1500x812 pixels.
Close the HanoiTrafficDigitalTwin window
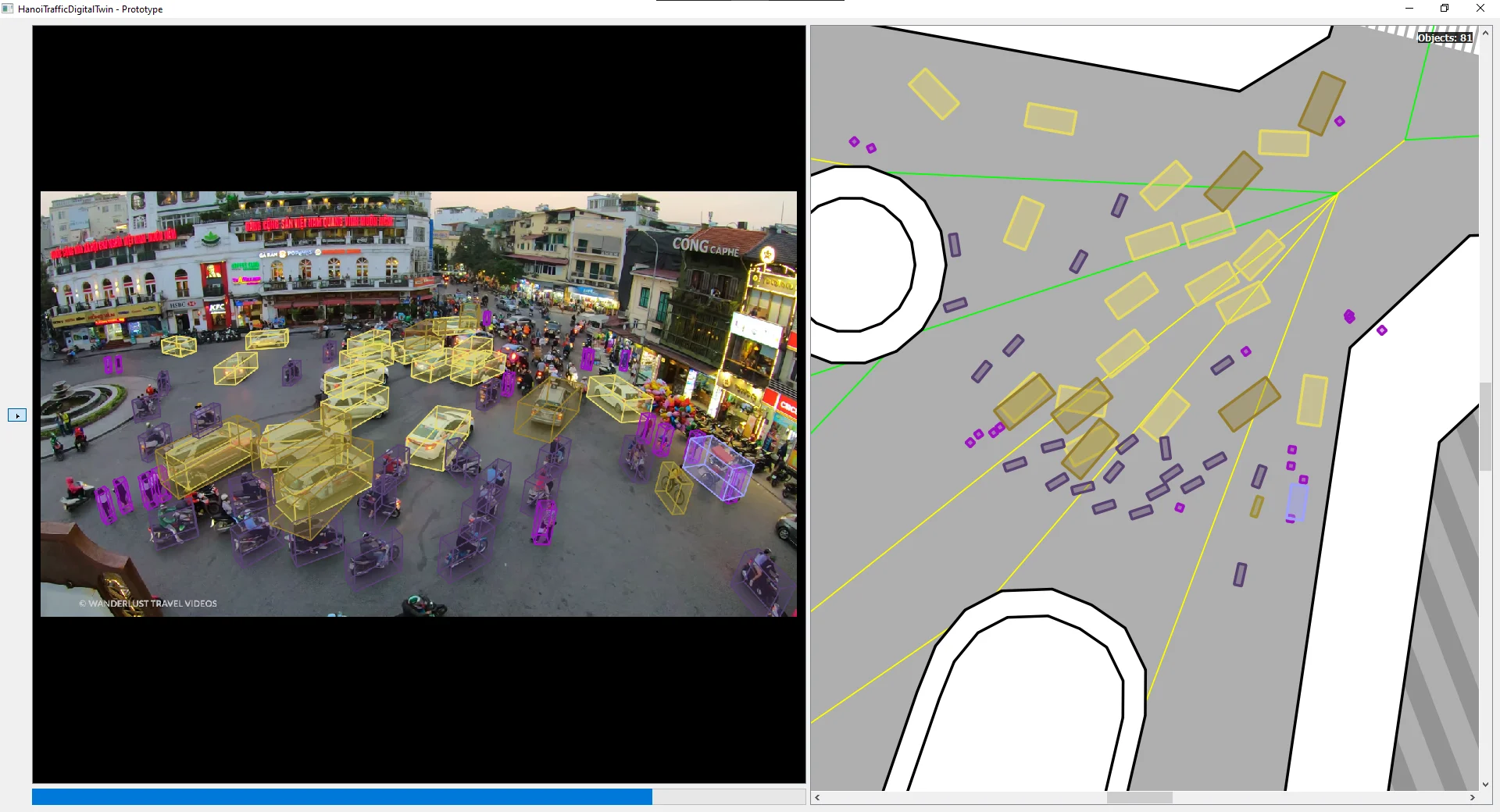(x=1480, y=9)
